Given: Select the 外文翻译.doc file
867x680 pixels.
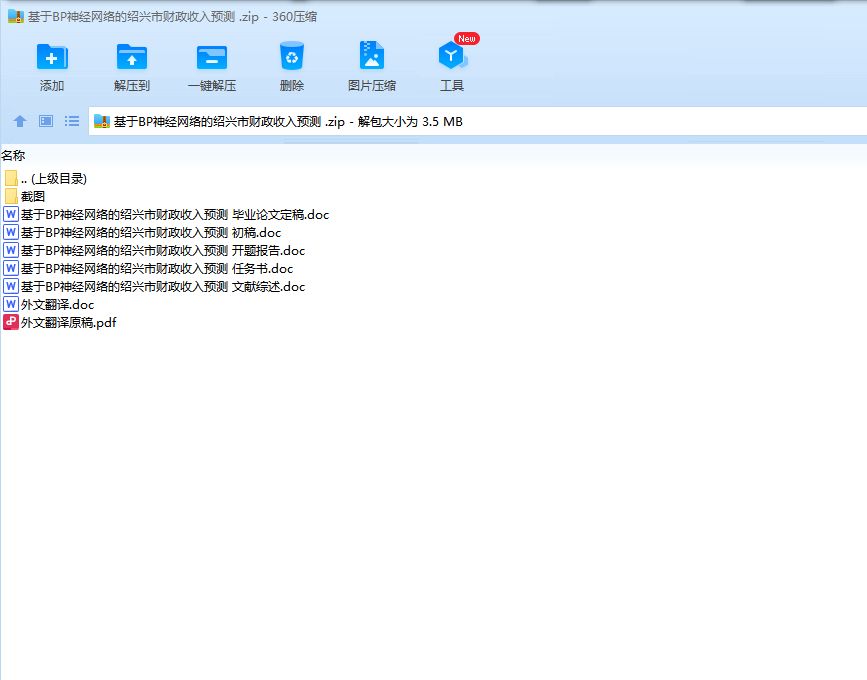Looking at the screenshot, I should [49, 305].
